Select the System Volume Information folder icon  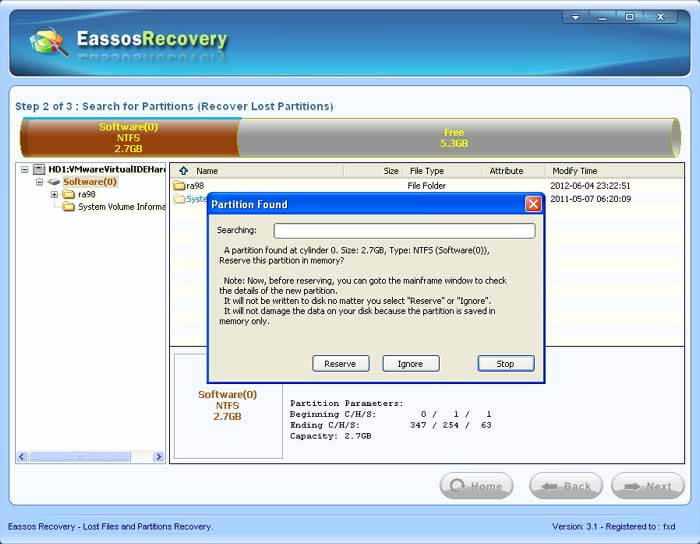coord(69,207)
